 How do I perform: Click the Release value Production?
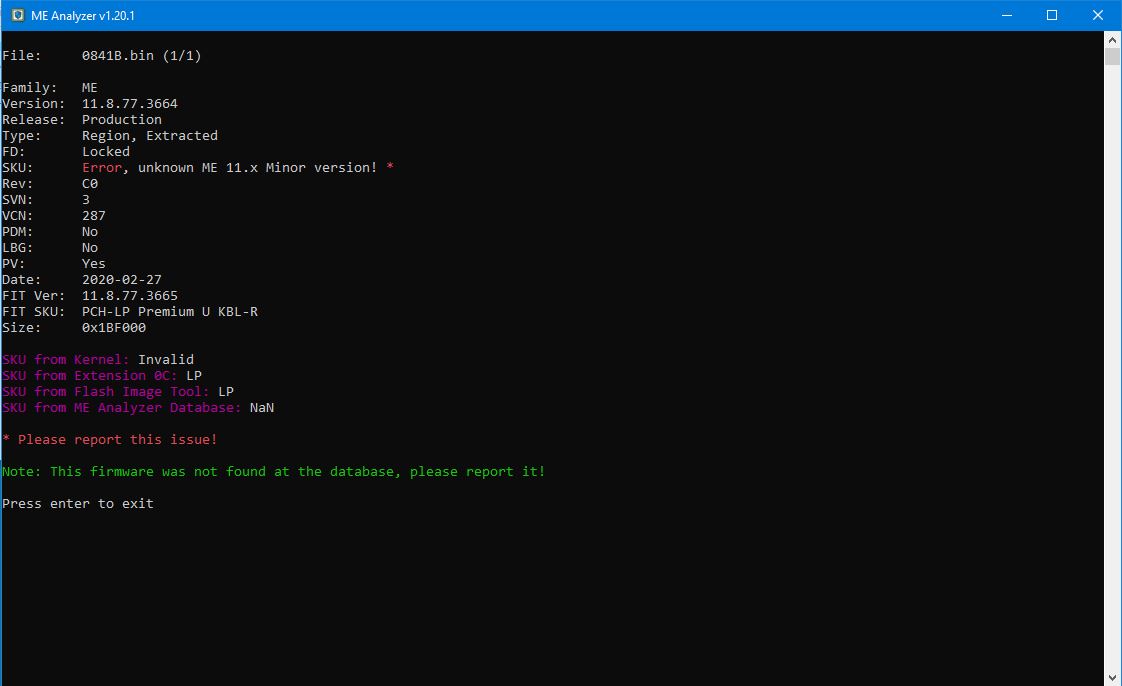pyautogui.click(x=122, y=119)
